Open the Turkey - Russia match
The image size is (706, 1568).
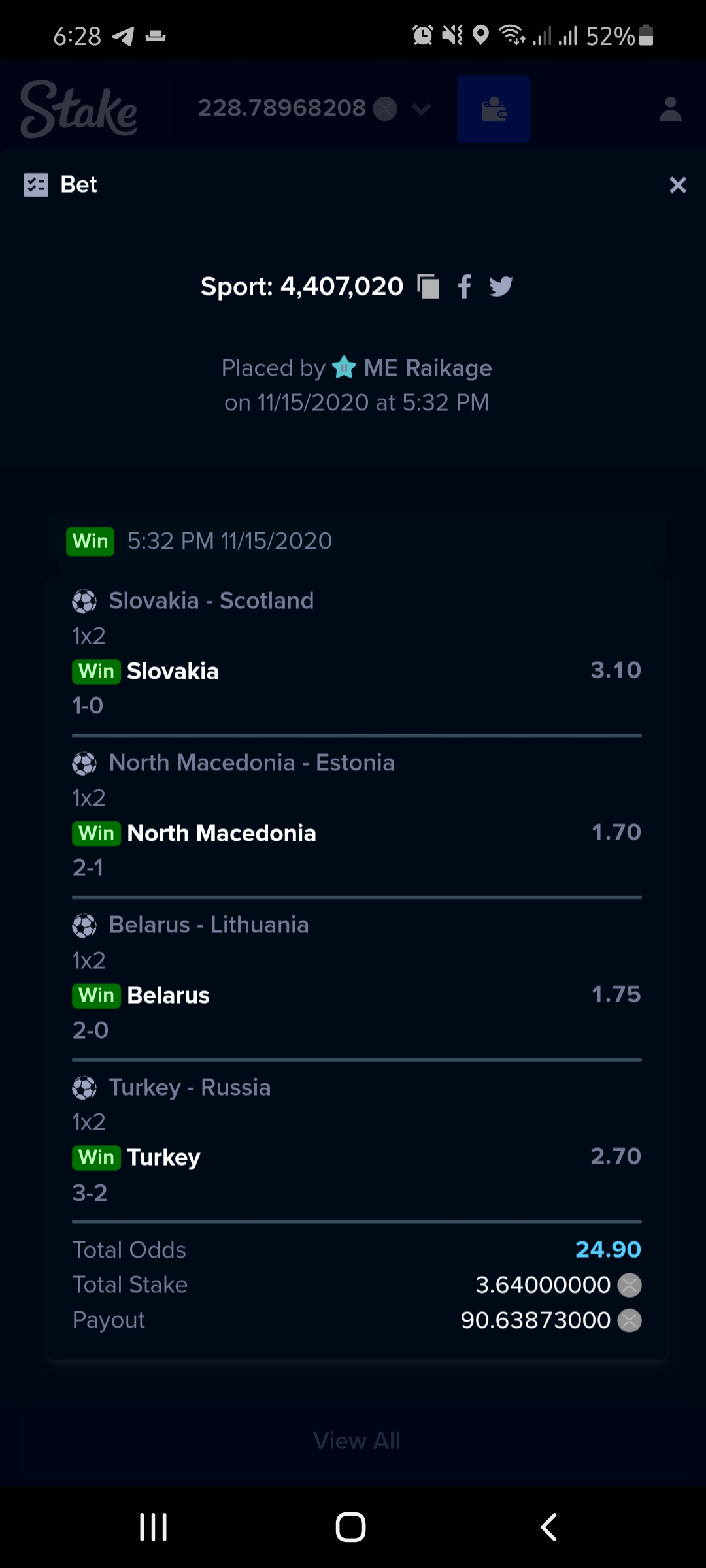click(x=190, y=1087)
